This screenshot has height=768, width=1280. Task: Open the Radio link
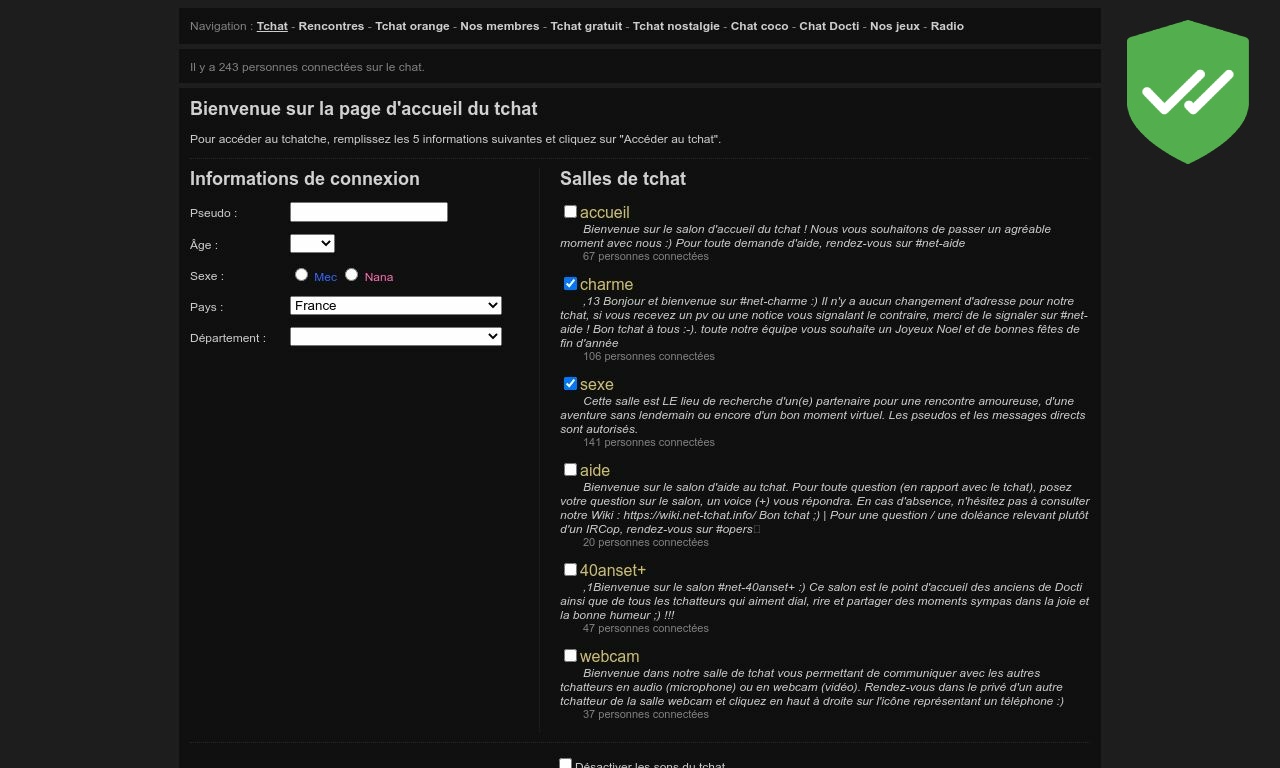(947, 26)
